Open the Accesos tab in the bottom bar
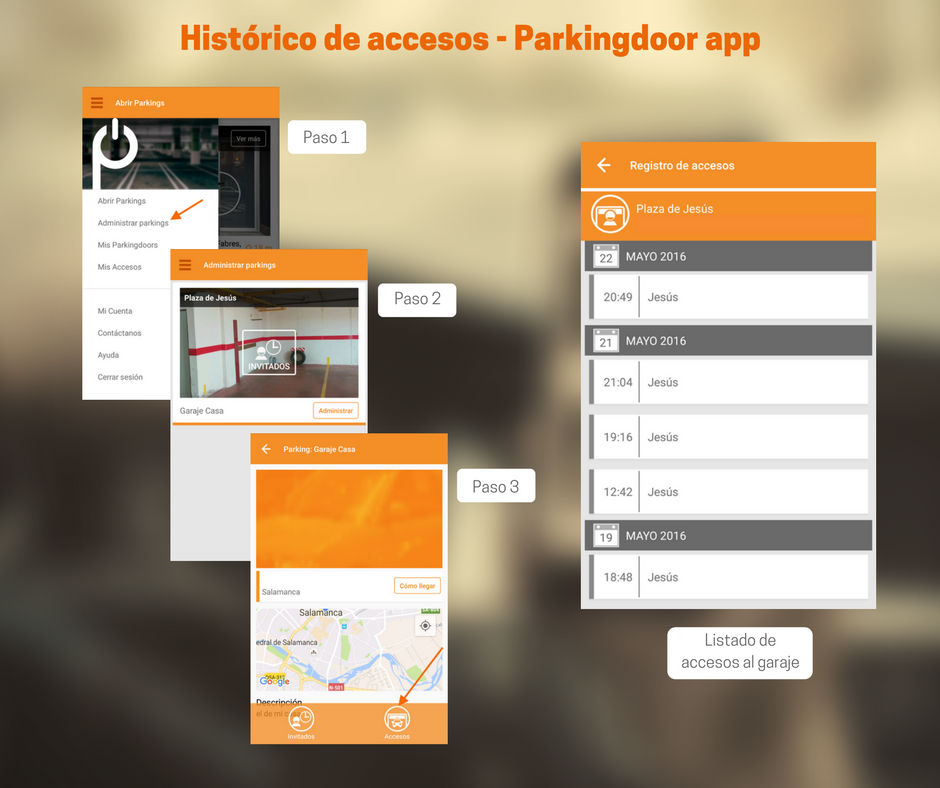Viewport: 940px width, 788px height. tap(397, 722)
